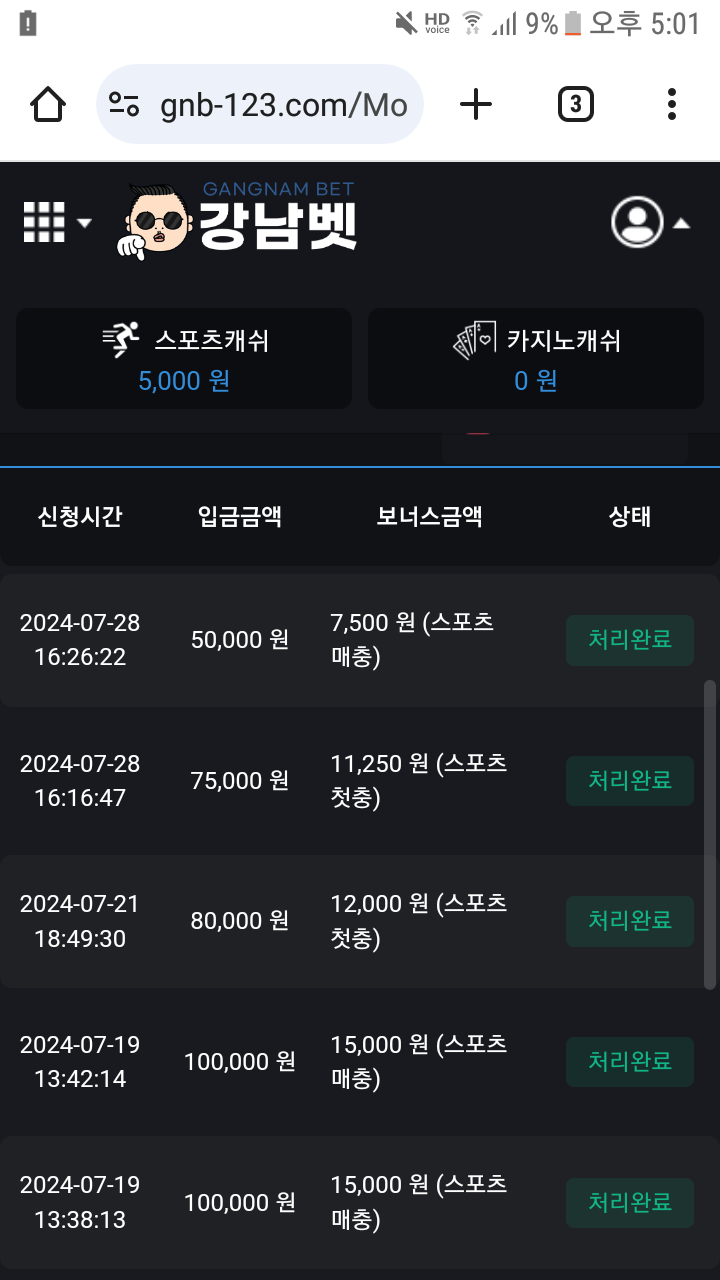Click the 보너스금액 column header
The height and width of the screenshot is (1280, 720).
(x=430, y=517)
